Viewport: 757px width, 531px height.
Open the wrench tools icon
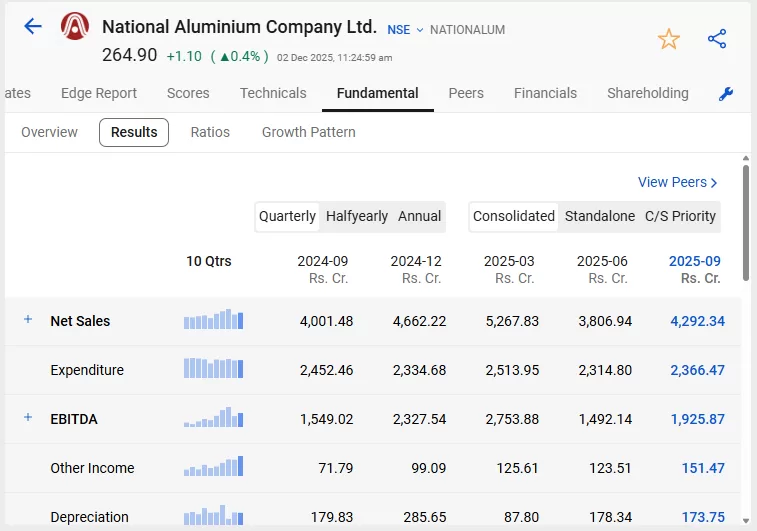pyautogui.click(x=726, y=94)
